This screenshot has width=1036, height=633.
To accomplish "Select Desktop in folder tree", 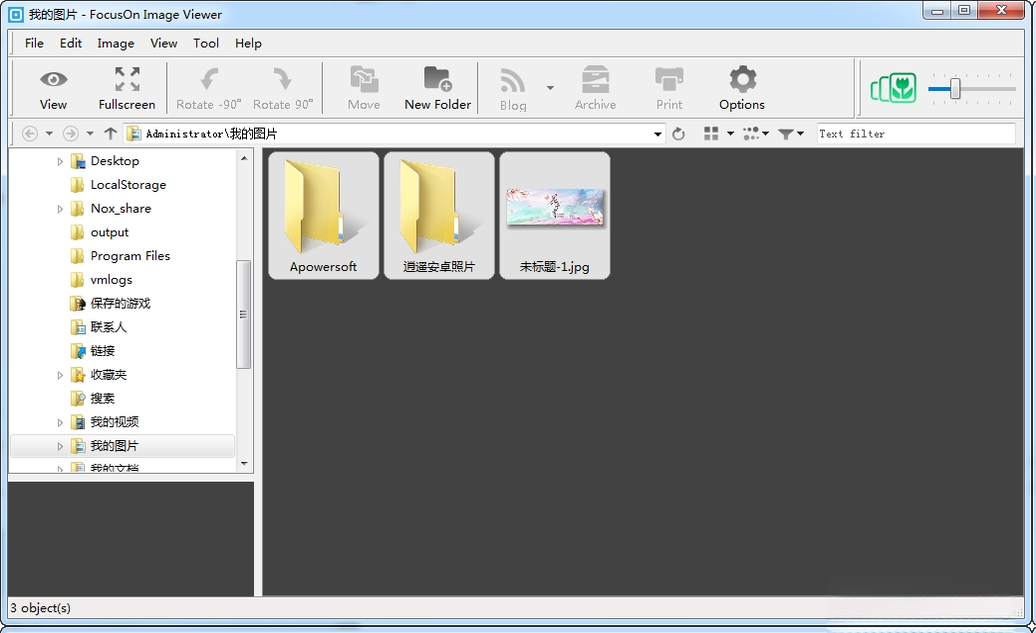I will click(114, 161).
